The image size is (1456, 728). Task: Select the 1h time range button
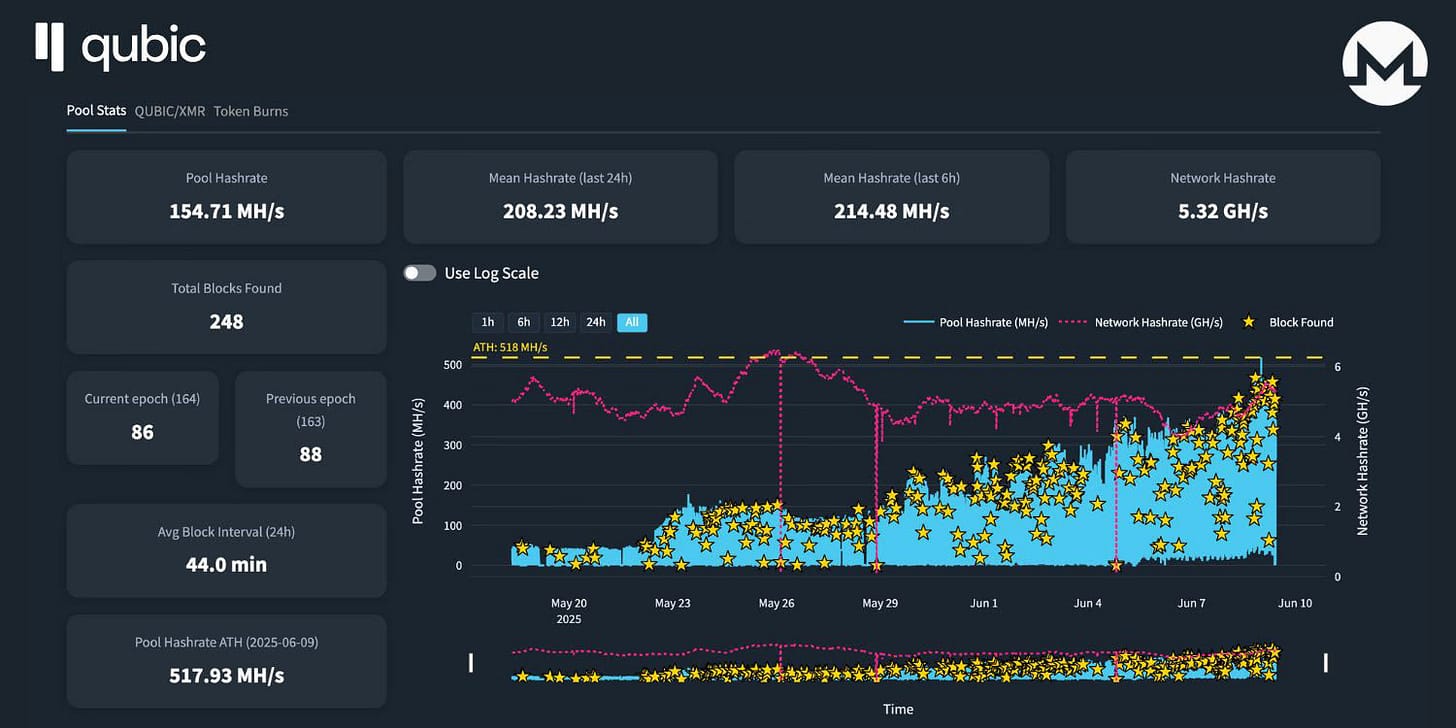[x=487, y=322]
